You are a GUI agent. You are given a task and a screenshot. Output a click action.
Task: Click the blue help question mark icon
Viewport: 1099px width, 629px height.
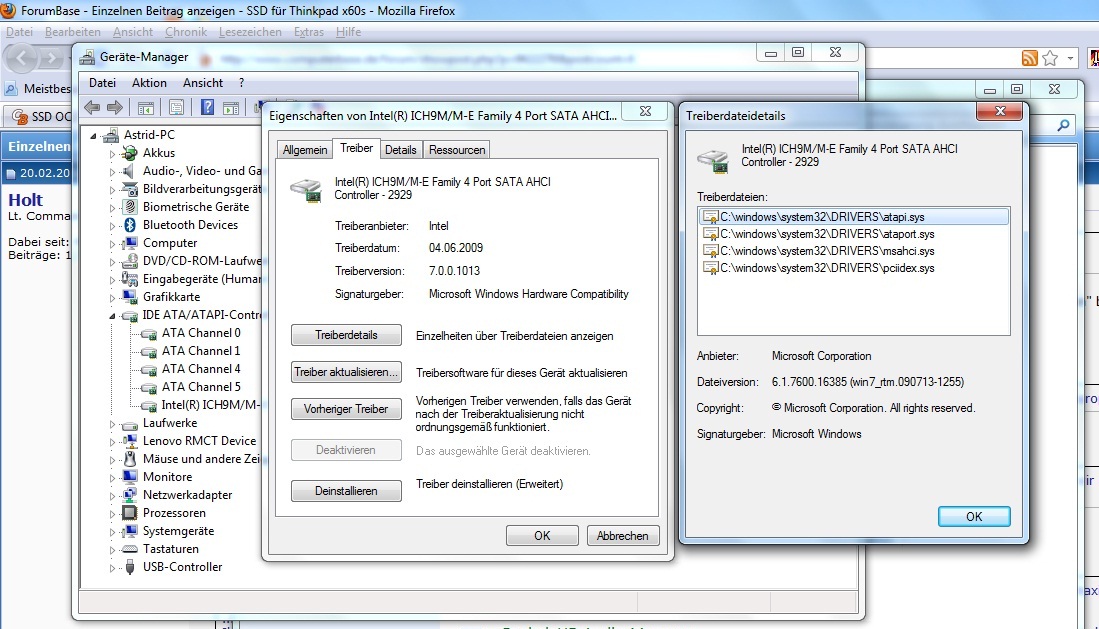[x=207, y=107]
